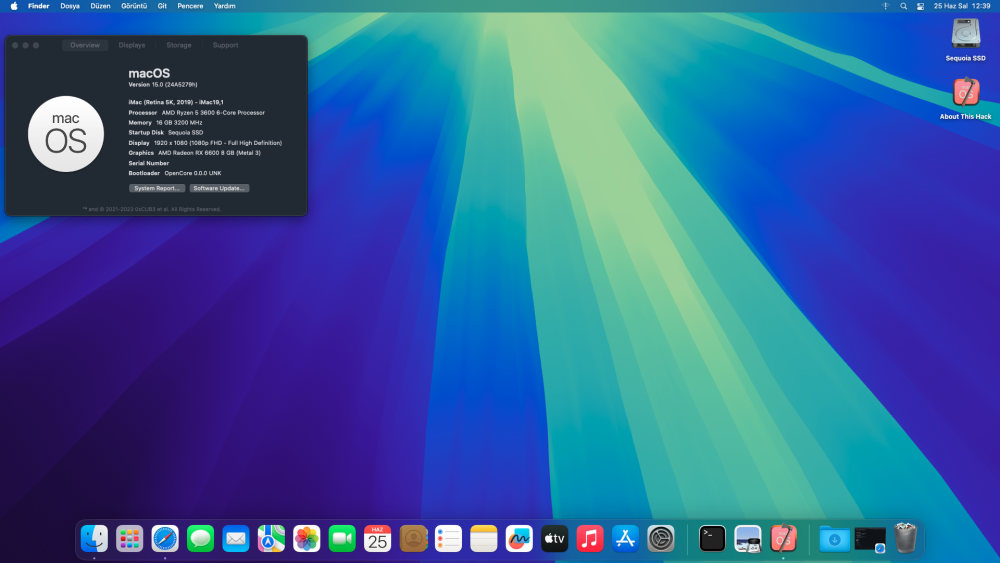Click the Version 15.0 (24A5279h) text

point(163,84)
